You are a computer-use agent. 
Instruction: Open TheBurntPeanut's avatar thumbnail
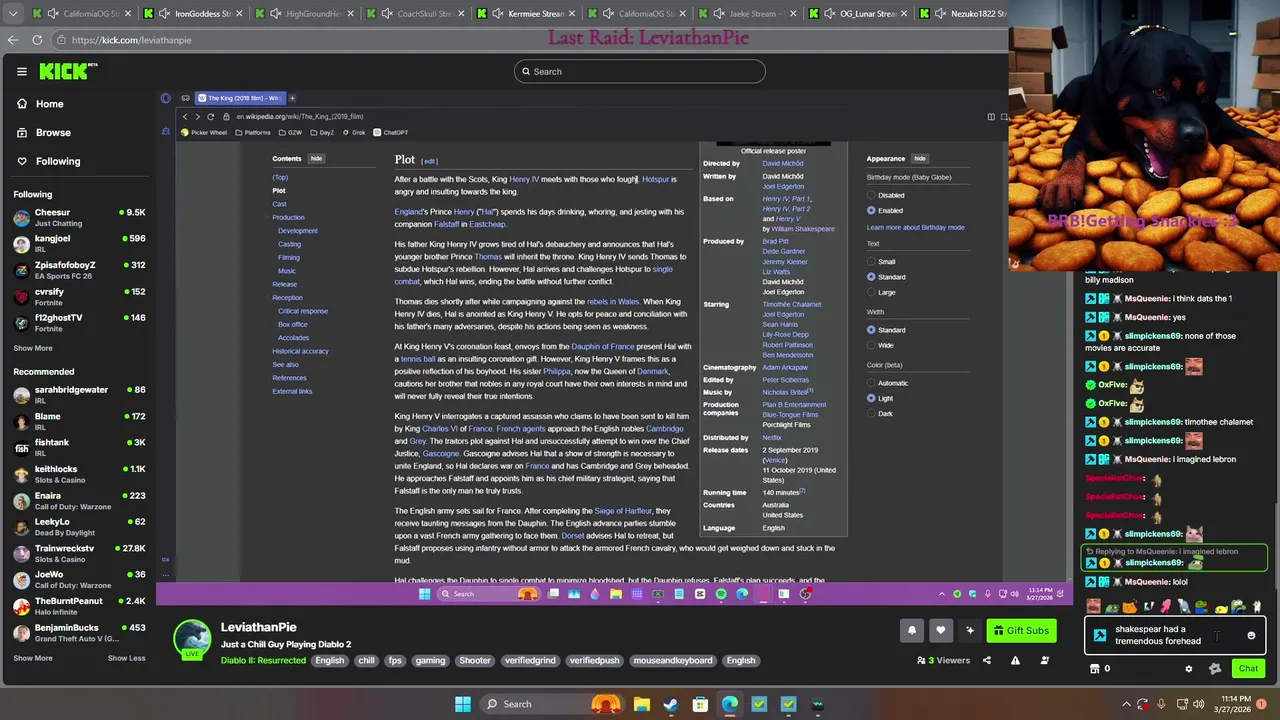click(x=22, y=606)
